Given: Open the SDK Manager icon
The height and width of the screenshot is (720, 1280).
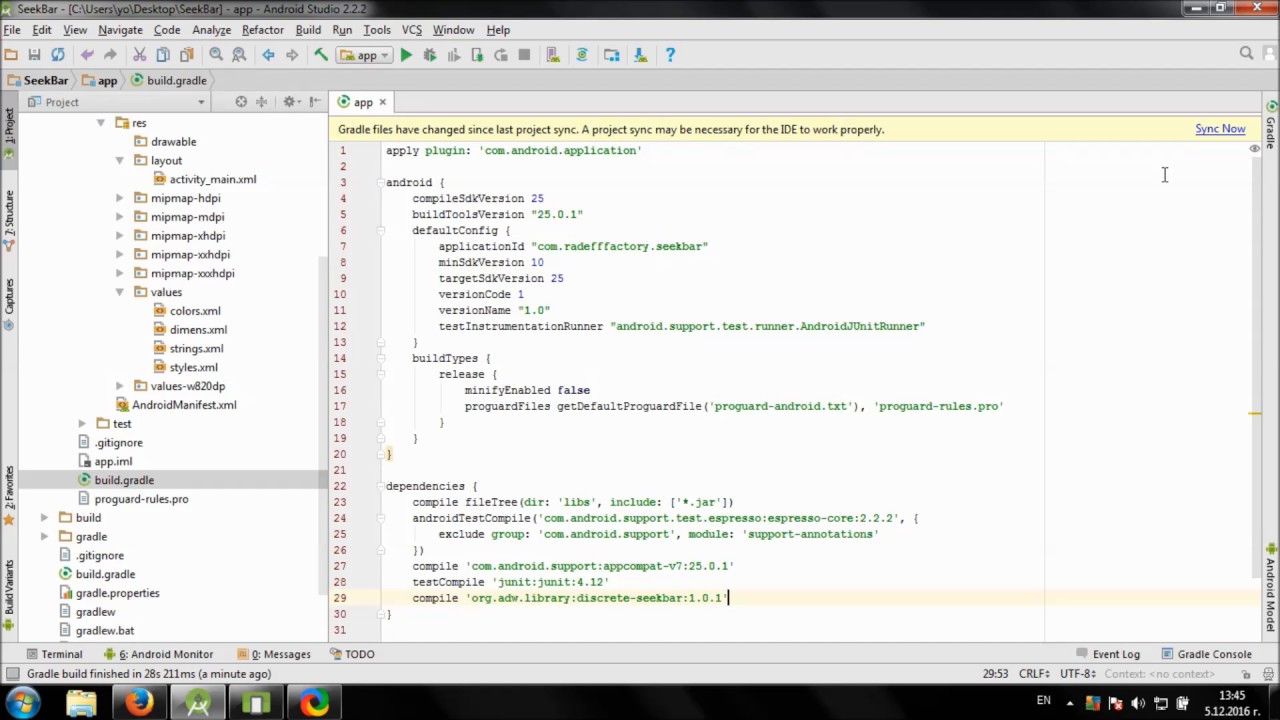Looking at the screenshot, I should coord(641,55).
